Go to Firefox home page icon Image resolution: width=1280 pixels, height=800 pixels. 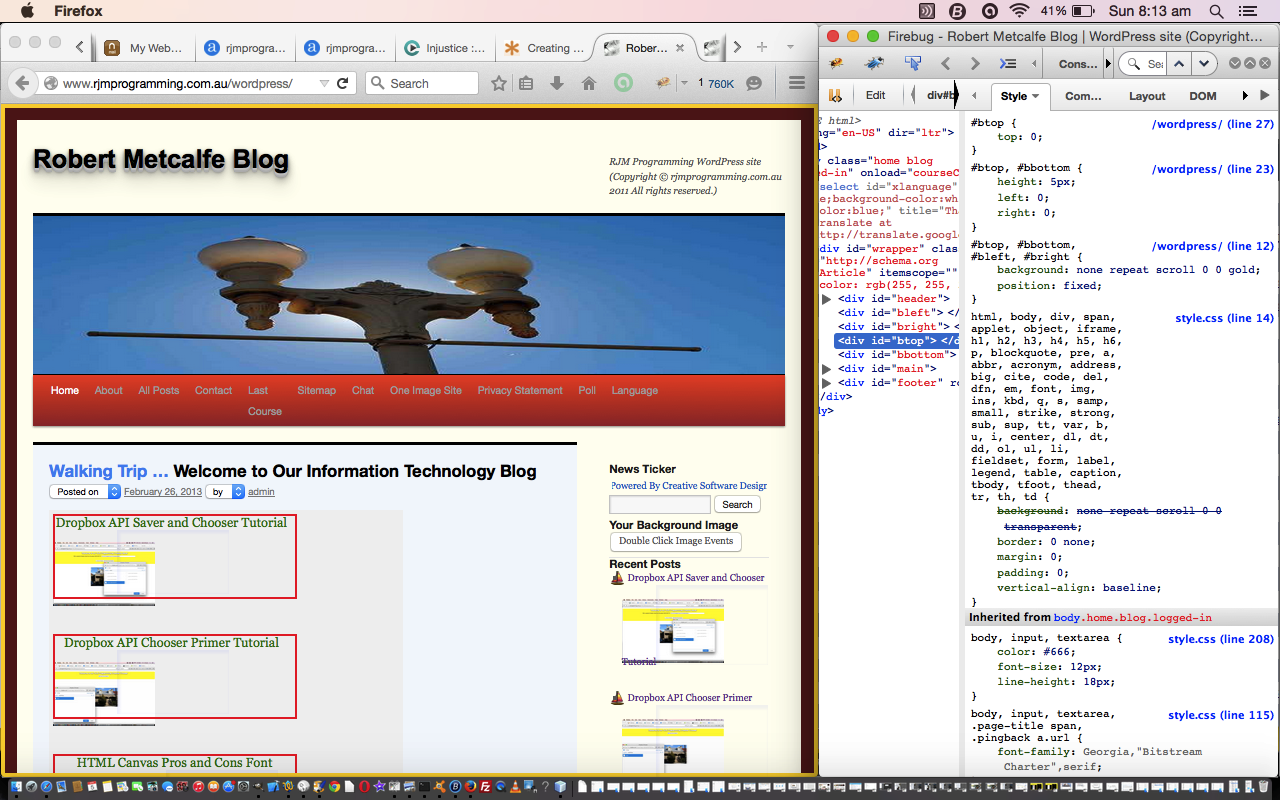pos(589,83)
